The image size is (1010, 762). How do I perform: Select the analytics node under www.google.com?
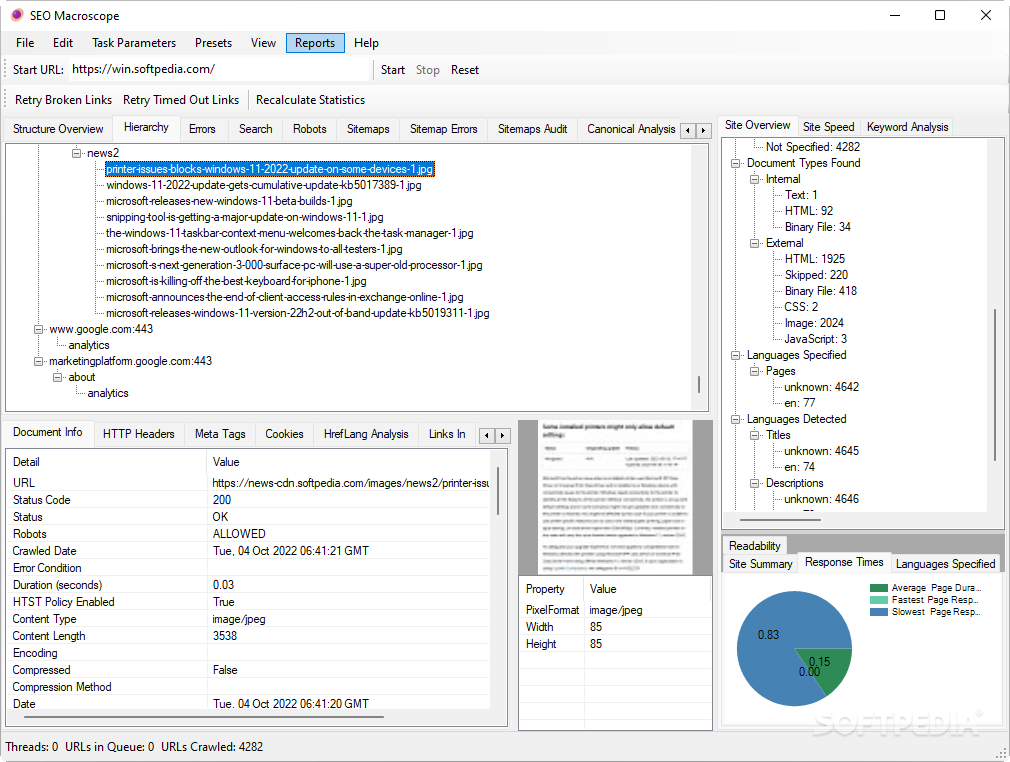pyautogui.click(x=89, y=345)
